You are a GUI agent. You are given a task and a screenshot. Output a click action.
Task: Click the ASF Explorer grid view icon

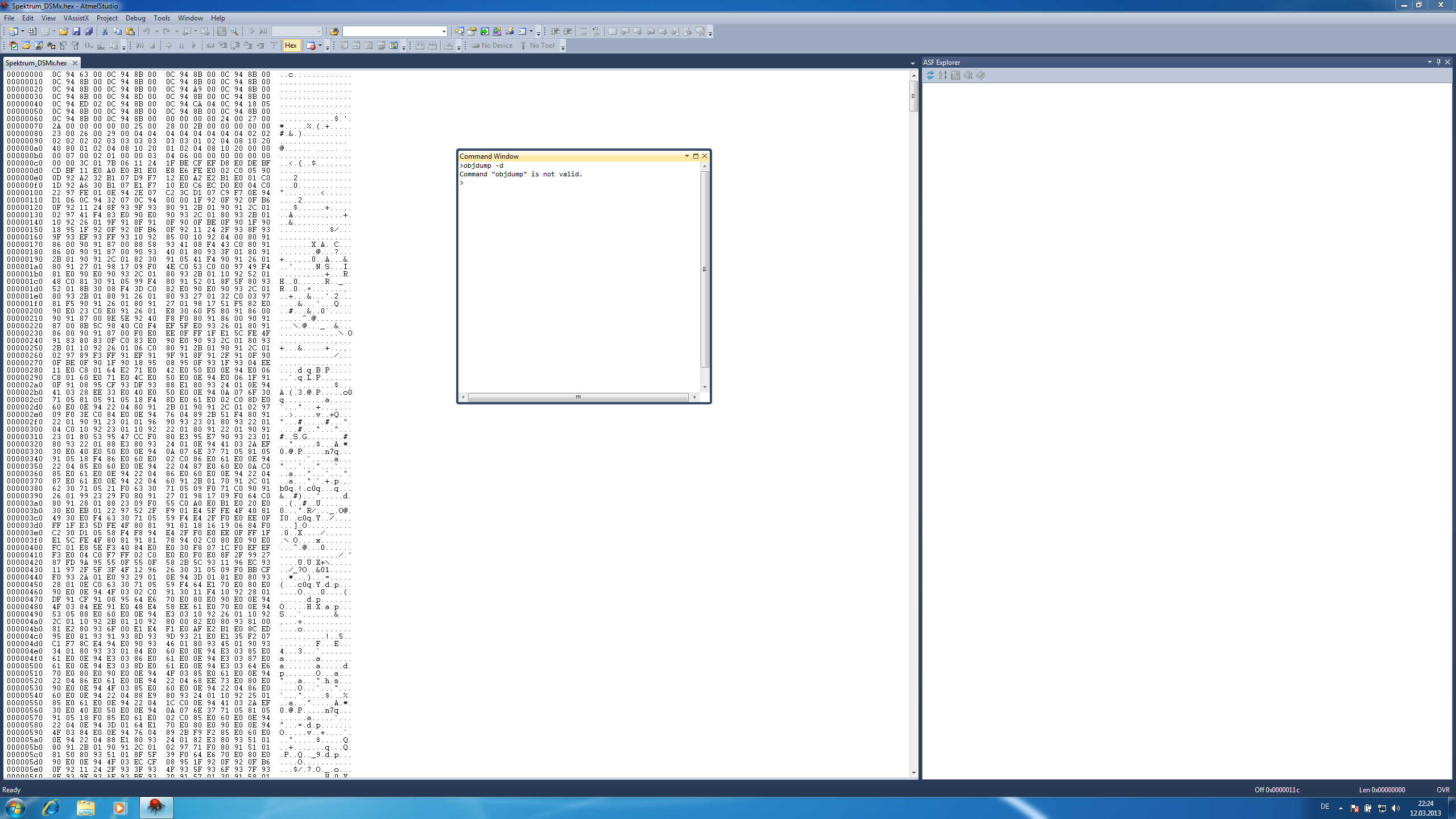(x=955, y=76)
